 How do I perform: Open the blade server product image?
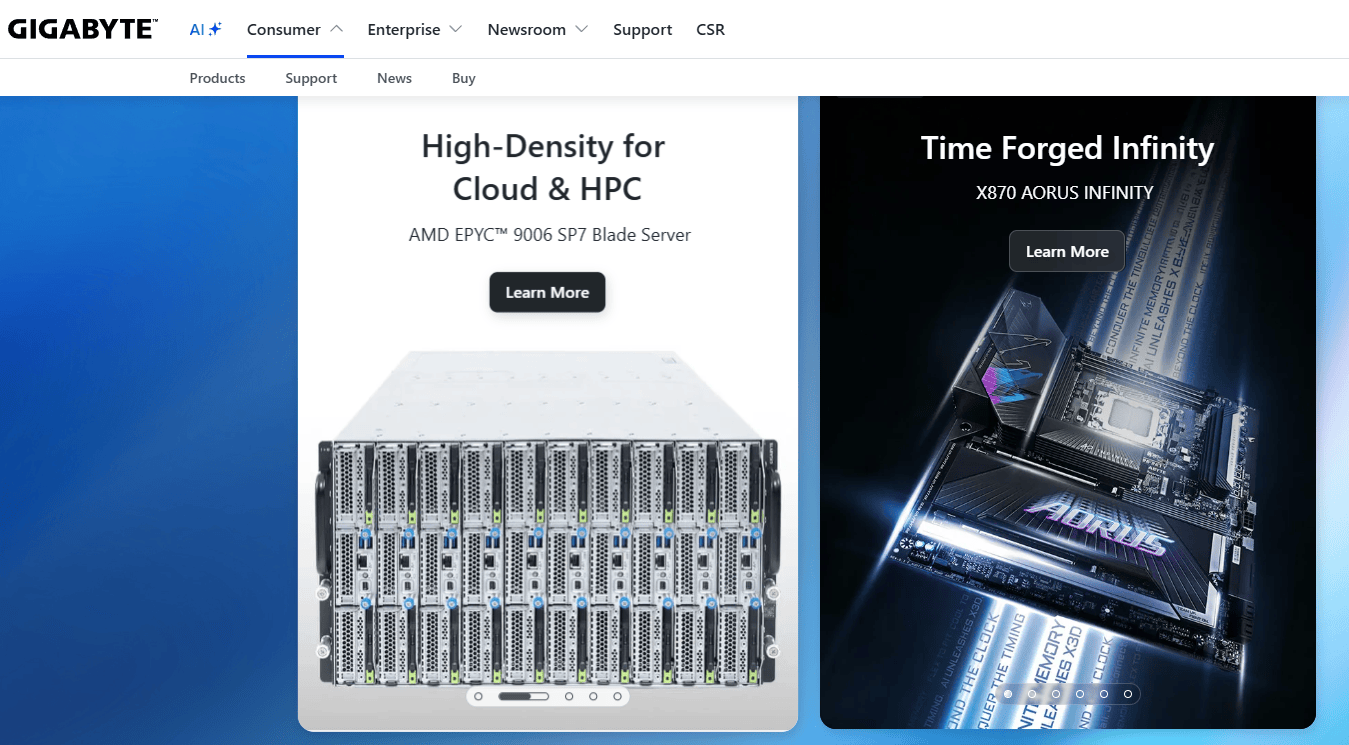coord(548,517)
